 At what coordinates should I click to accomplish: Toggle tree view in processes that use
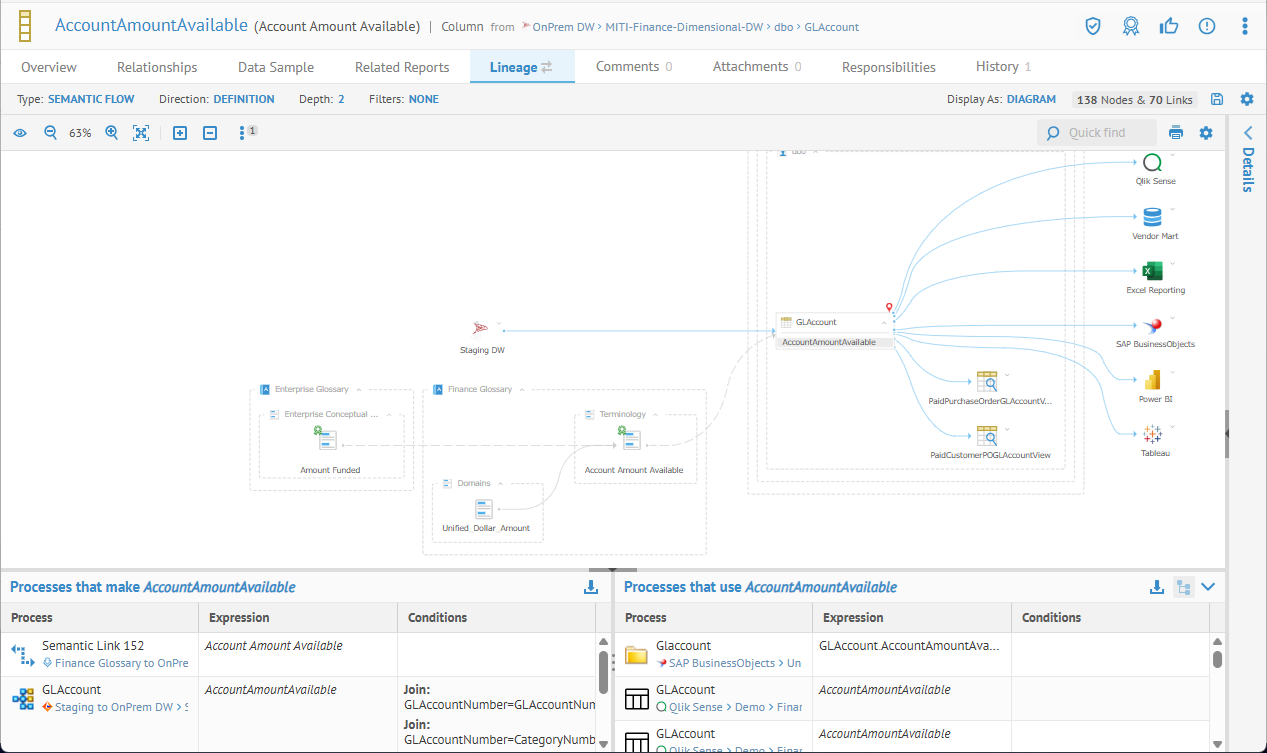pyautogui.click(x=1183, y=587)
